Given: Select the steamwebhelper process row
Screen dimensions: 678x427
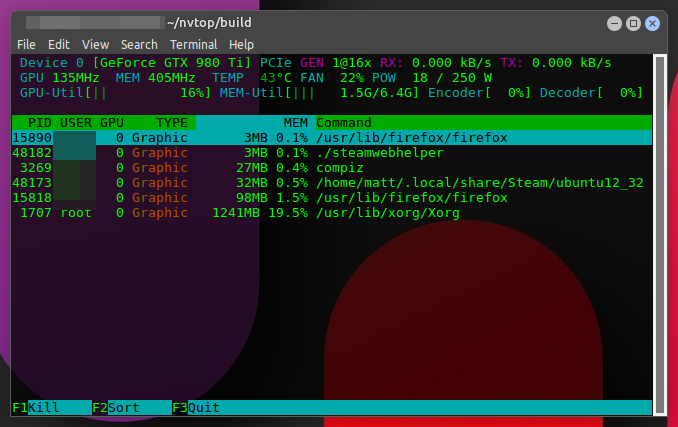Looking at the screenshot, I should [x=330, y=153].
